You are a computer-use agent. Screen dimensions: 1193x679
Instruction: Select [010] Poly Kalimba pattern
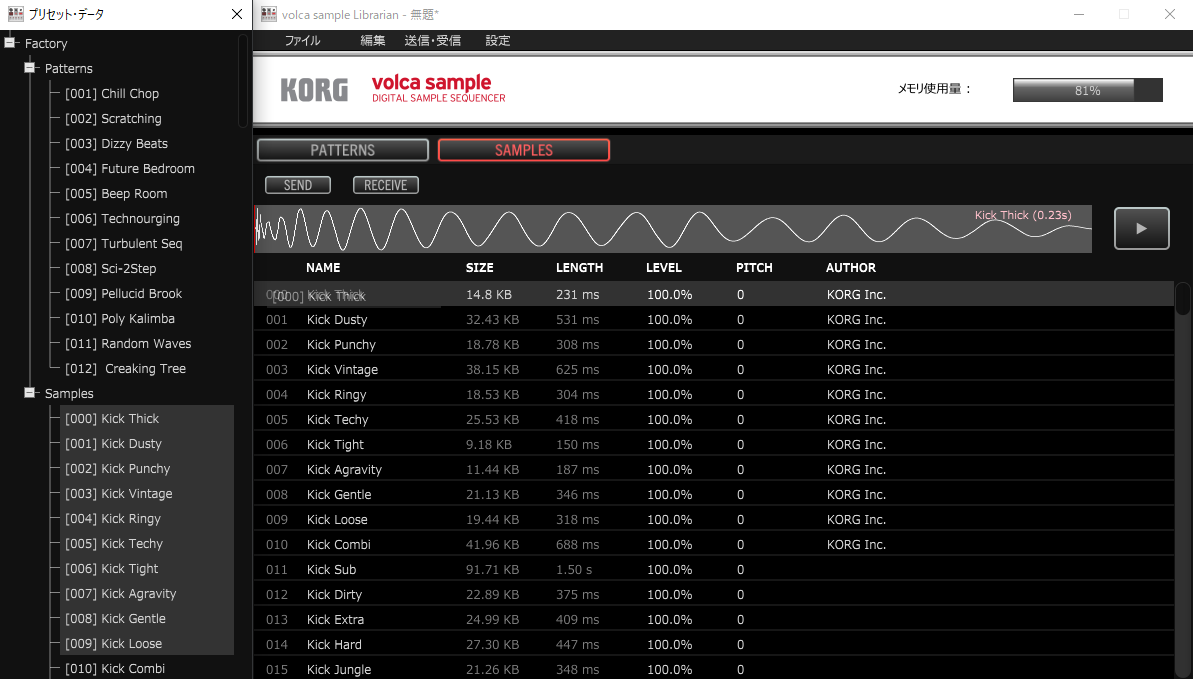pyautogui.click(x=119, y=319)
